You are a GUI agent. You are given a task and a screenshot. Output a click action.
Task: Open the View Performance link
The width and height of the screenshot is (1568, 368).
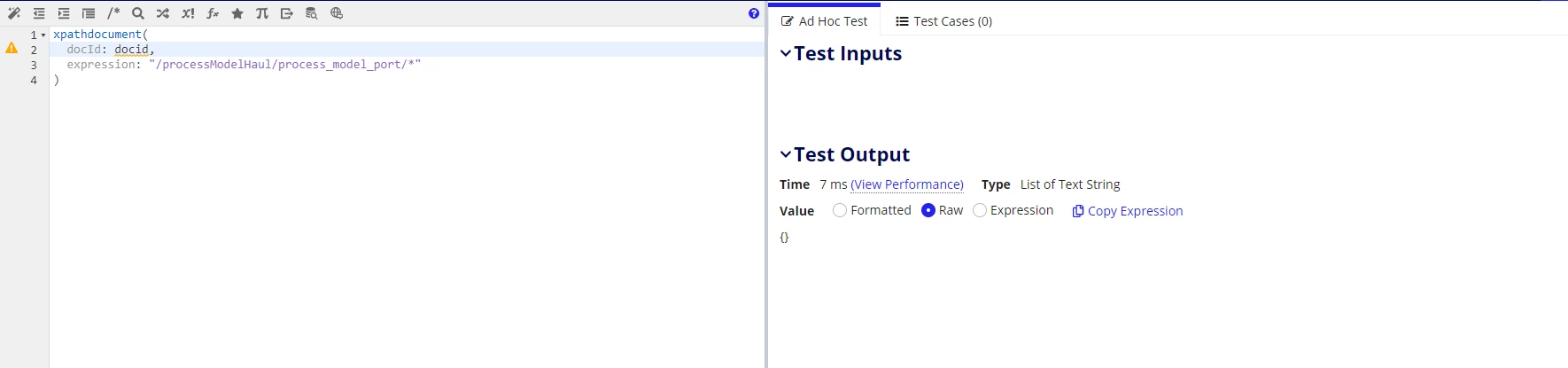(x=907, y=184)
